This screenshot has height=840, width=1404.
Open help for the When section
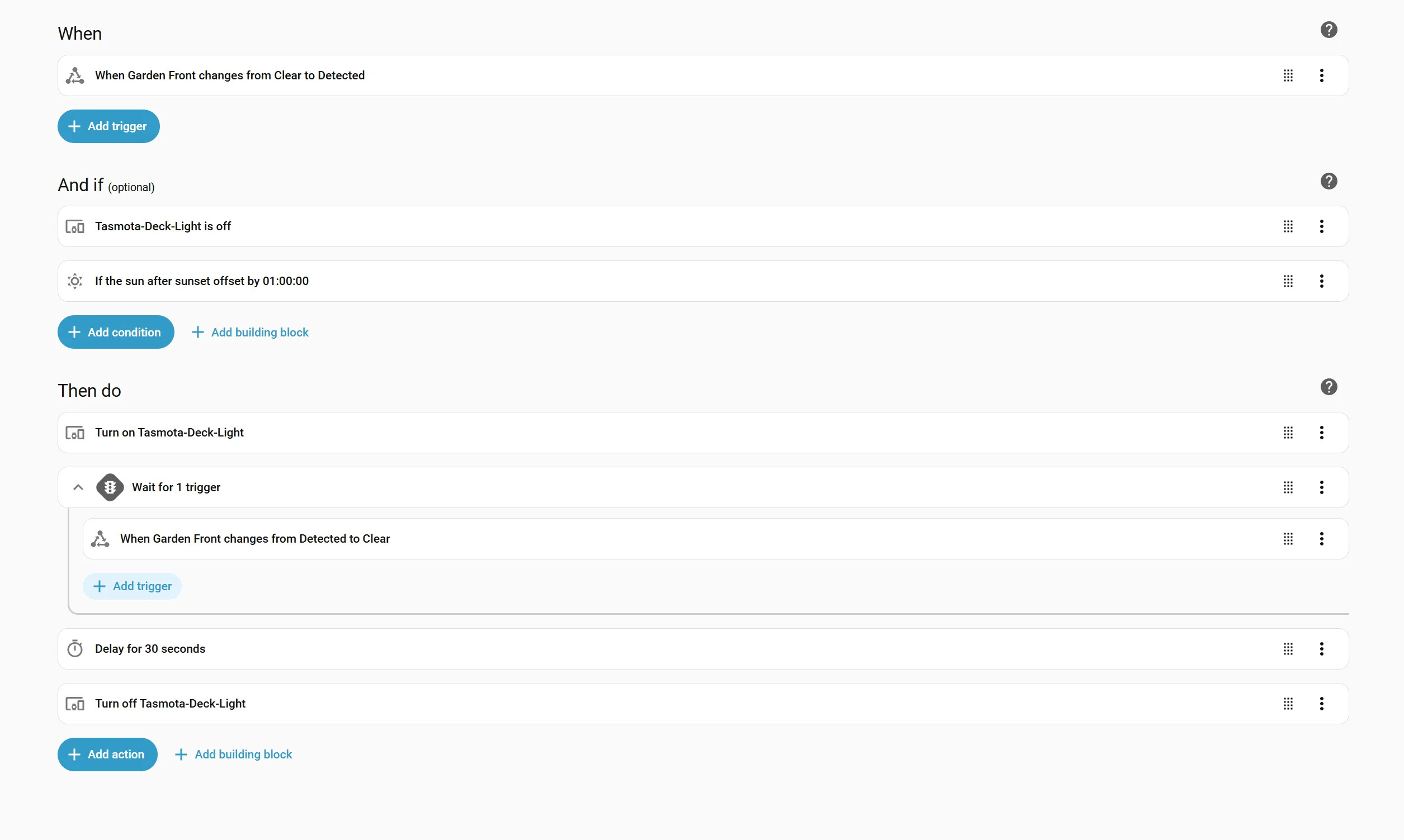coord(1328,30)
